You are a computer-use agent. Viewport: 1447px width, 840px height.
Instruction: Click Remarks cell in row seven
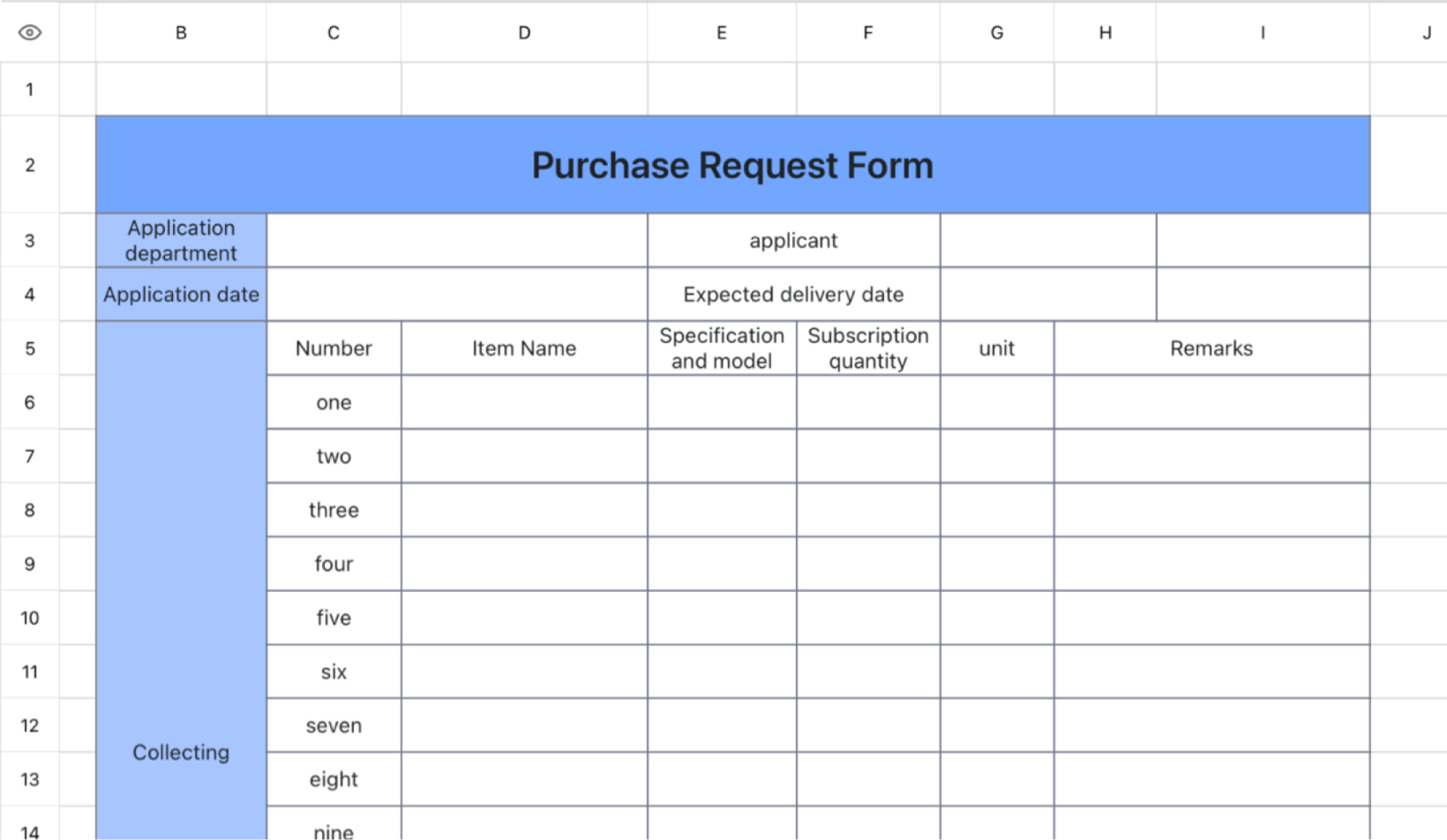[x=1211, y=725]
